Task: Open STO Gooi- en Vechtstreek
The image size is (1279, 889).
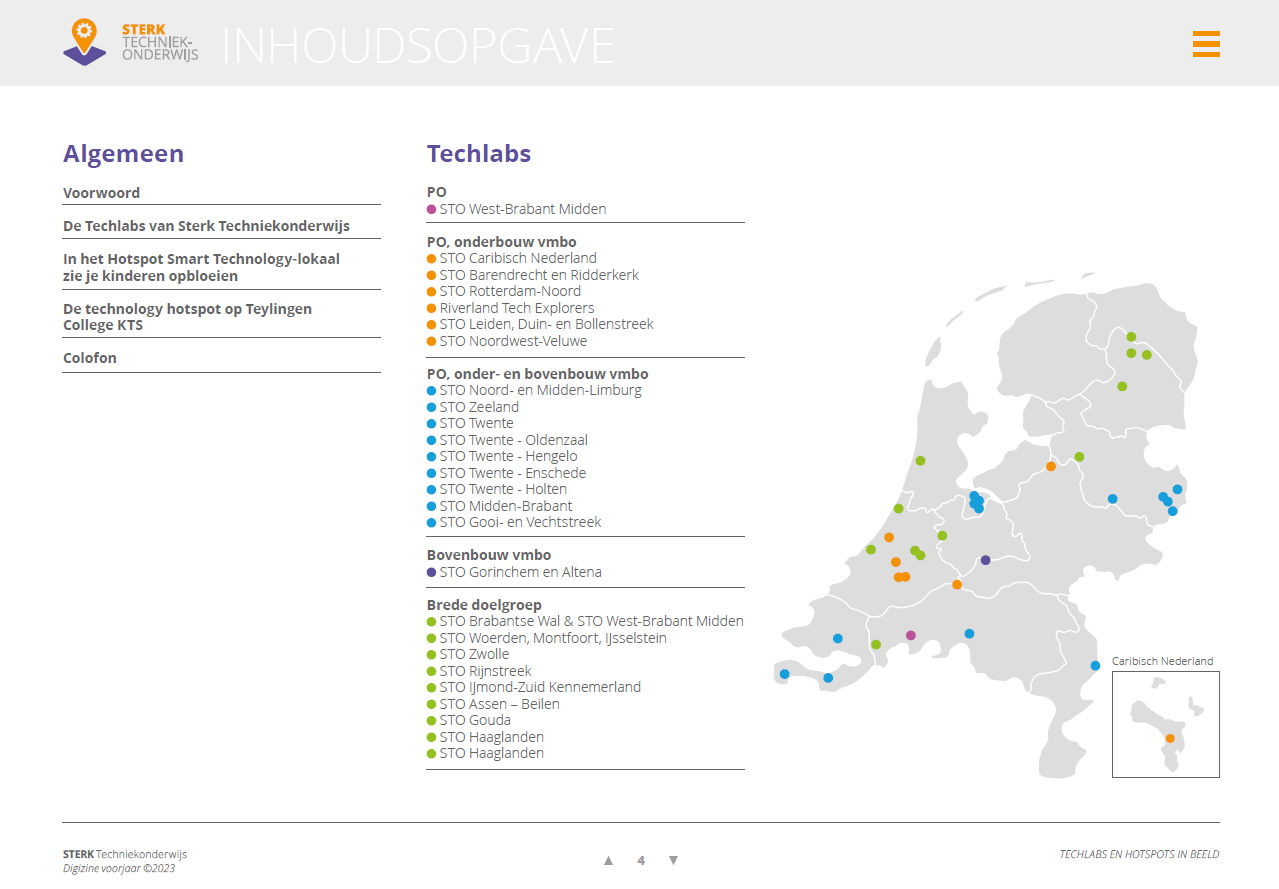Action: tap(514, 522)
